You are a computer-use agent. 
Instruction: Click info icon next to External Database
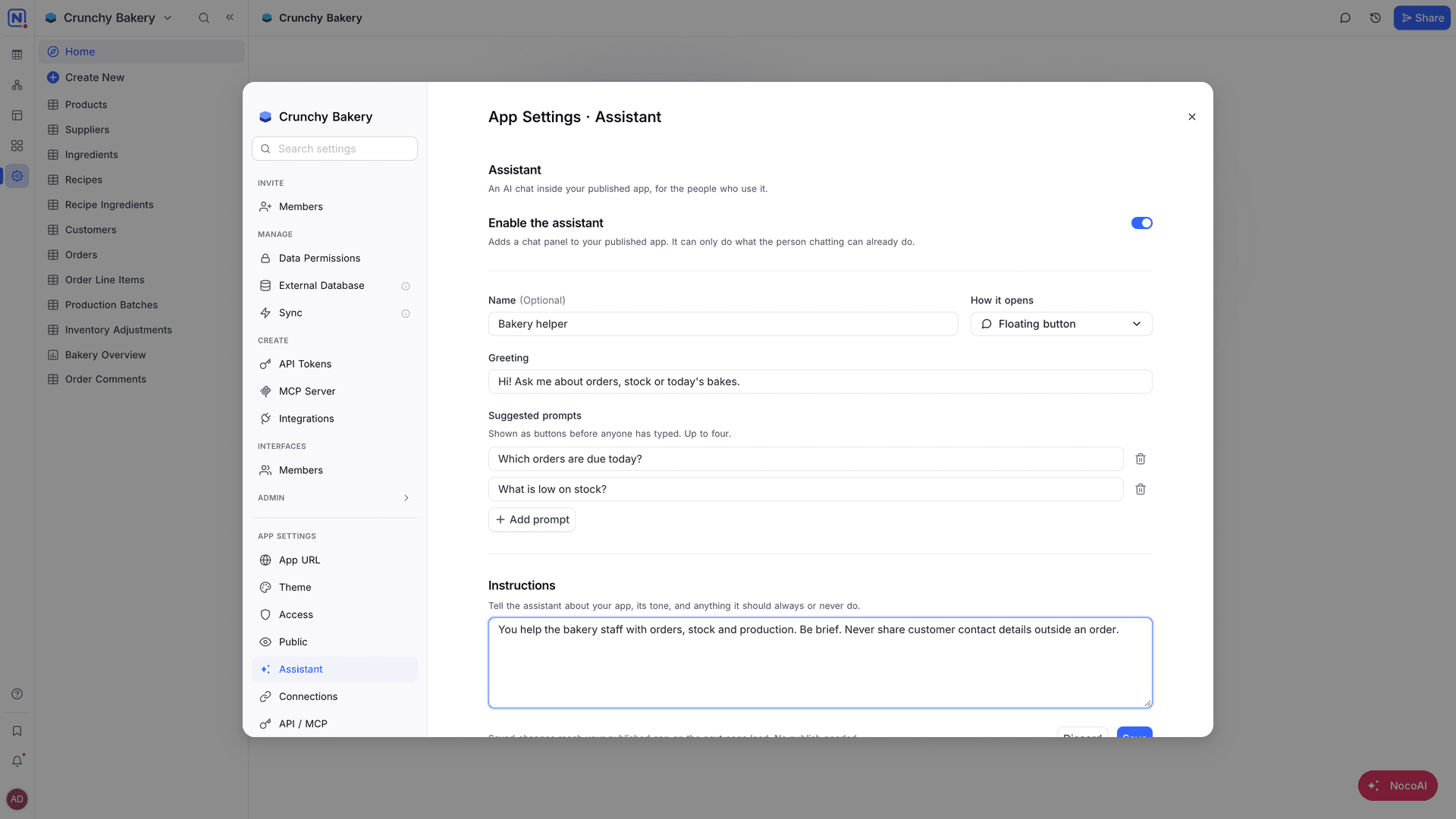click(x=406, y=286)
